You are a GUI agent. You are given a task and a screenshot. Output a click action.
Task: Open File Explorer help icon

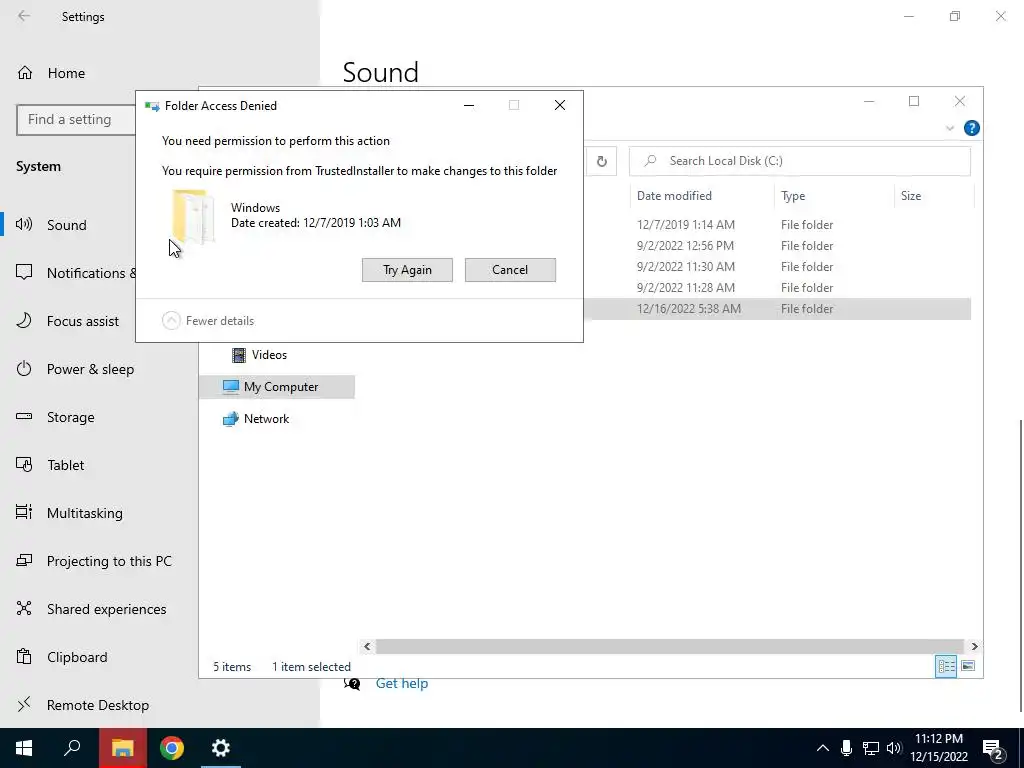pyautogui.click(x=971, y=128)
